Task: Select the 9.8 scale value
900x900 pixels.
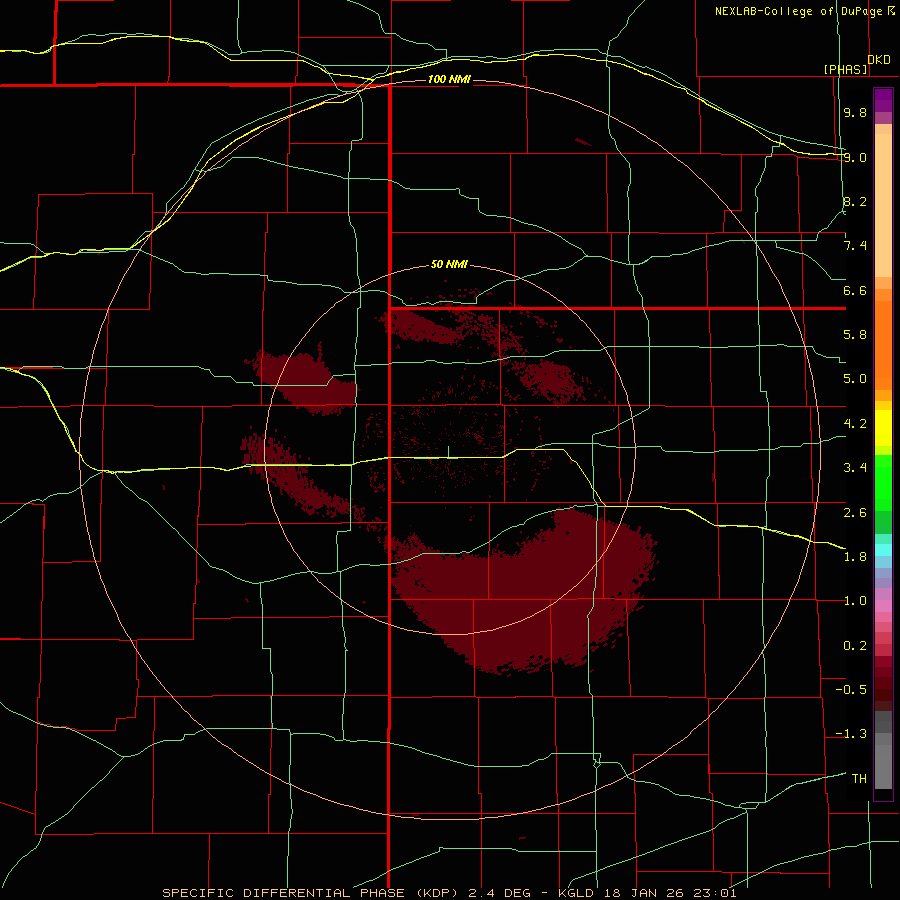Action: pos(855,112)
